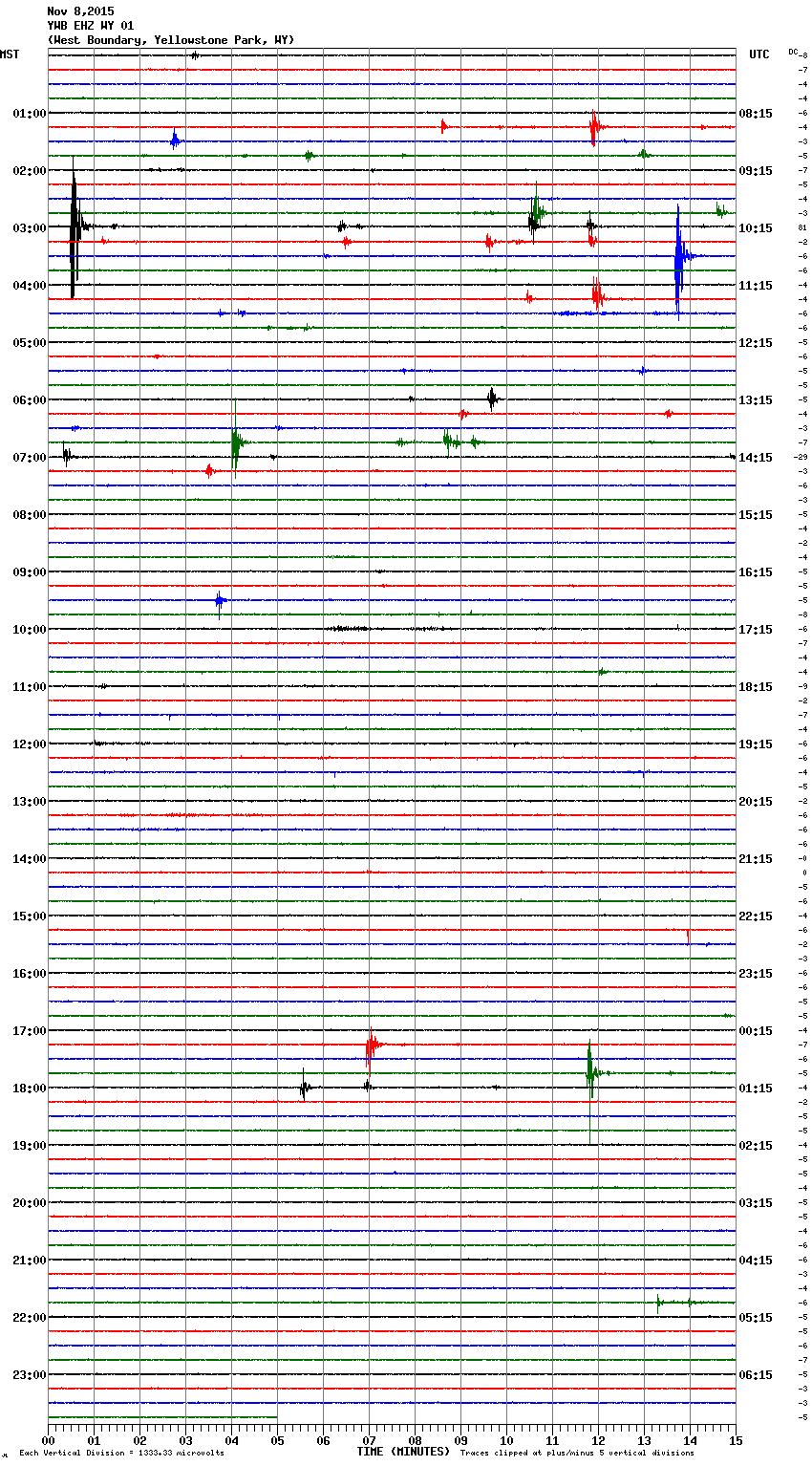Click the 00 minute tick label
The width and height of the screenshot is (812, 1466).
[x=48, y=1440]
